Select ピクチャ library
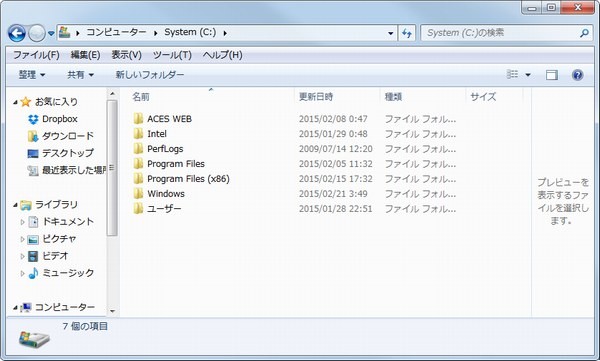This screenshot has width=600, height=361. pyautogui.click(x=59, y=239)
